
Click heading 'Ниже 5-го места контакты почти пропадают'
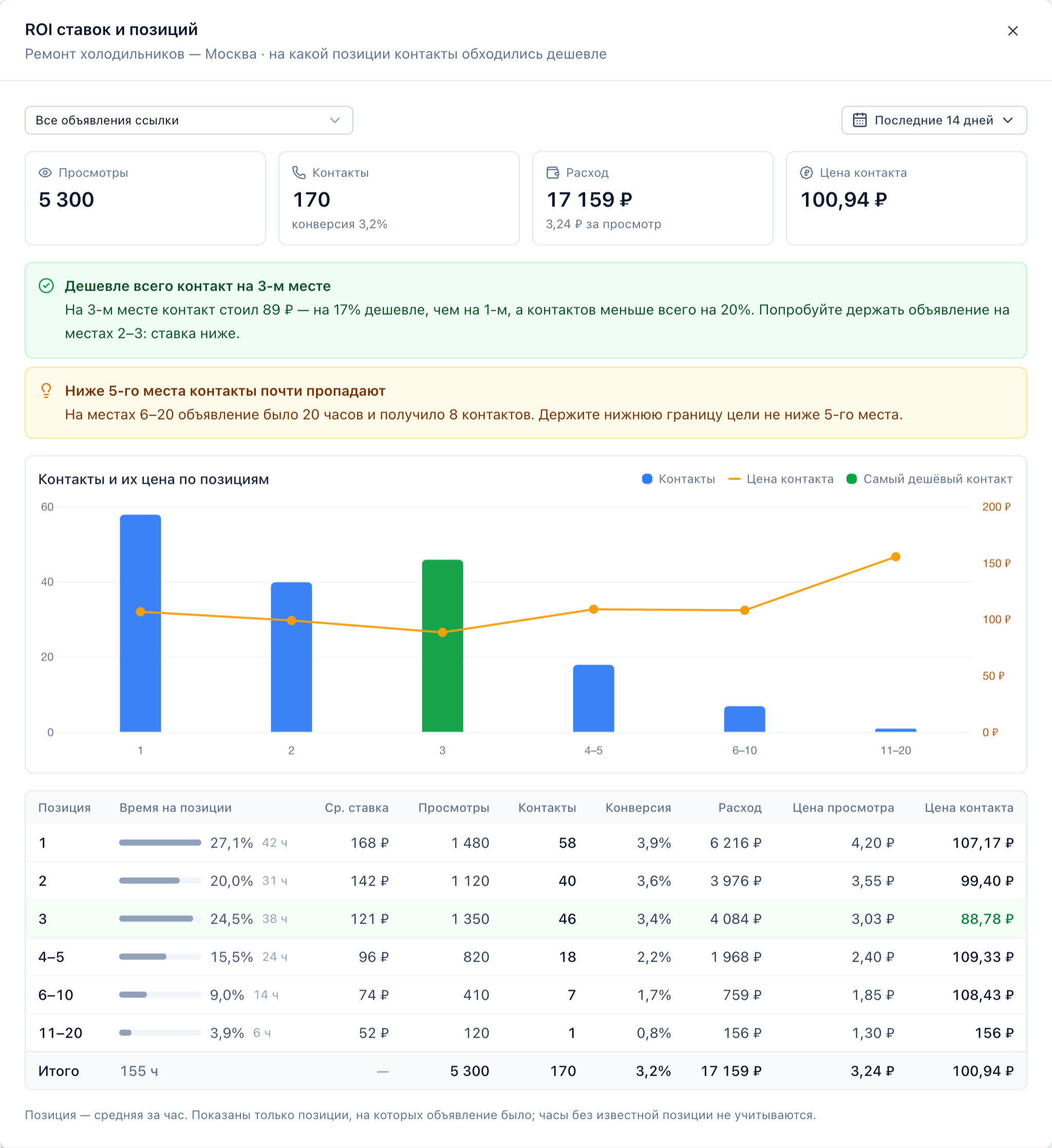[225, 391]
